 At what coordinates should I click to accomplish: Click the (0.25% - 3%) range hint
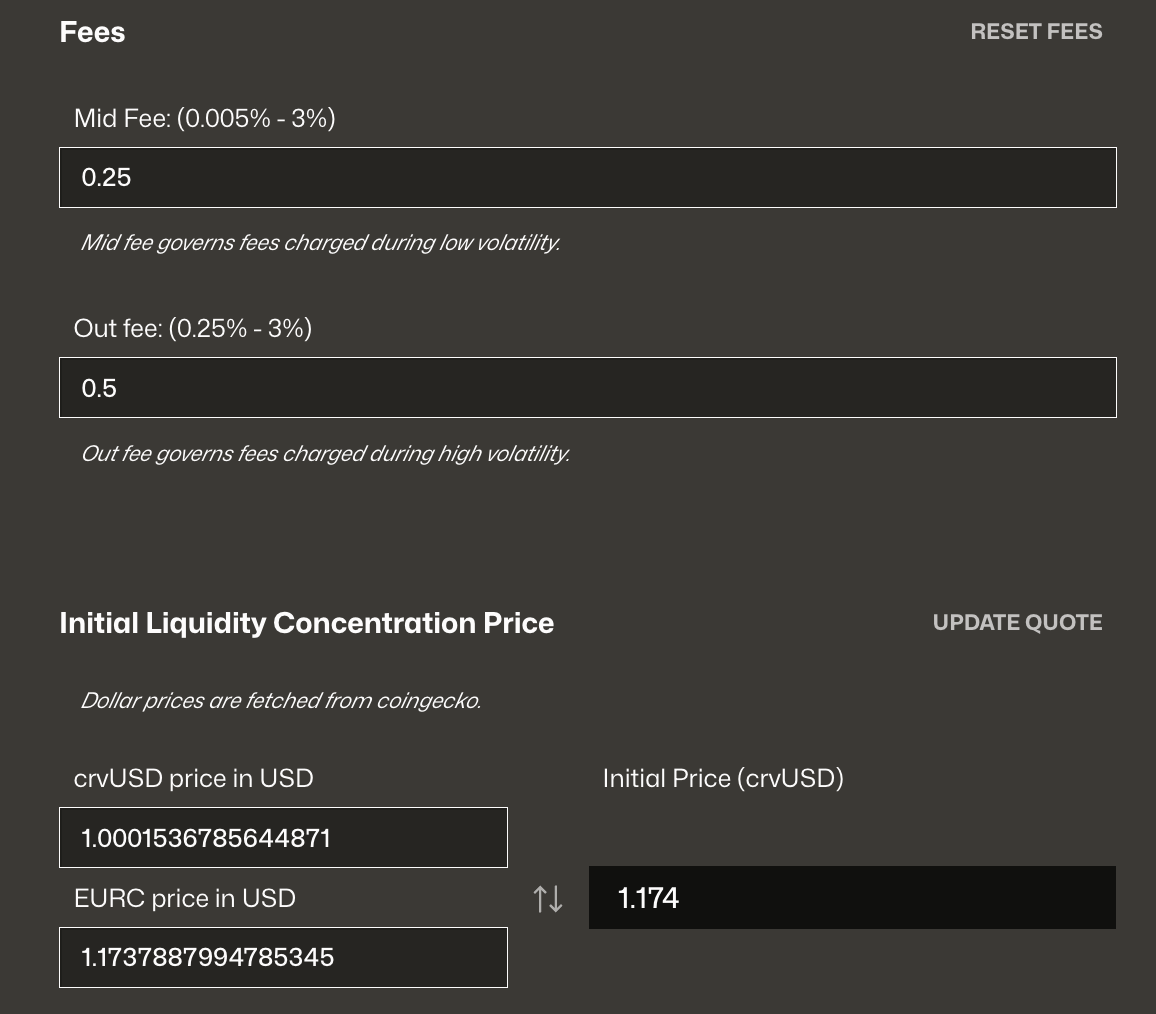[240, 328]
